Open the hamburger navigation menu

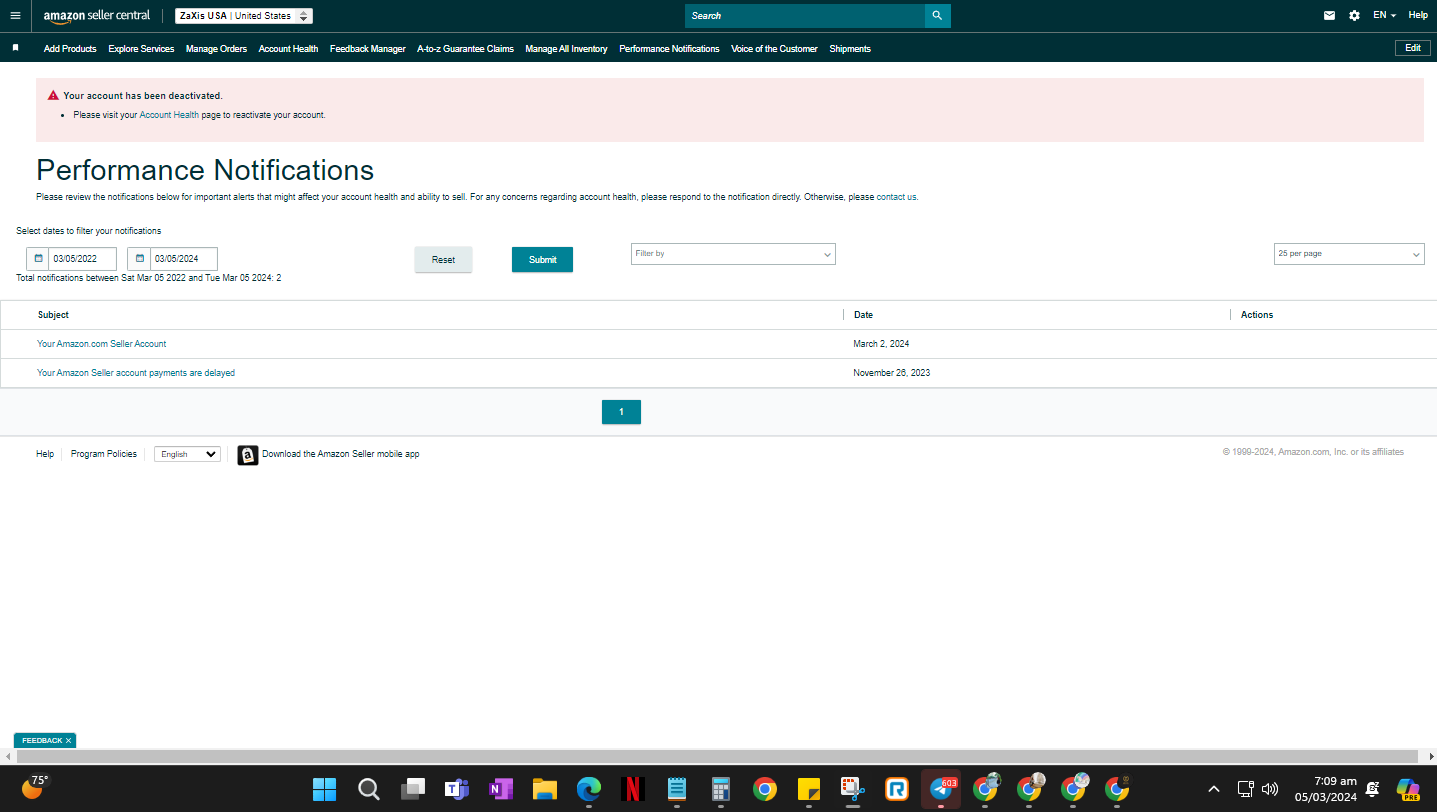coord(15,15)
